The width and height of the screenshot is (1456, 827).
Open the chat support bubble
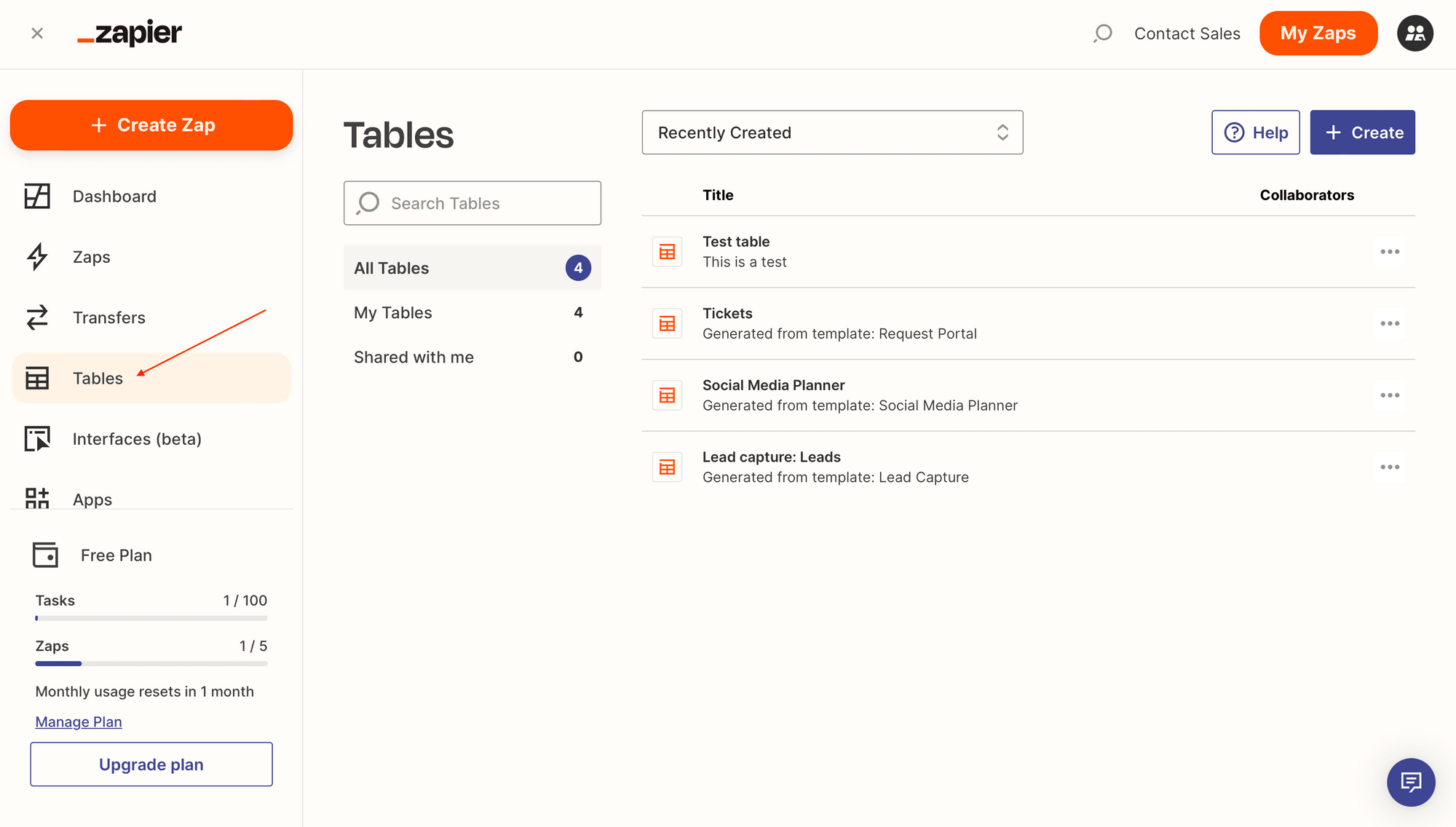click(1411, 782)
